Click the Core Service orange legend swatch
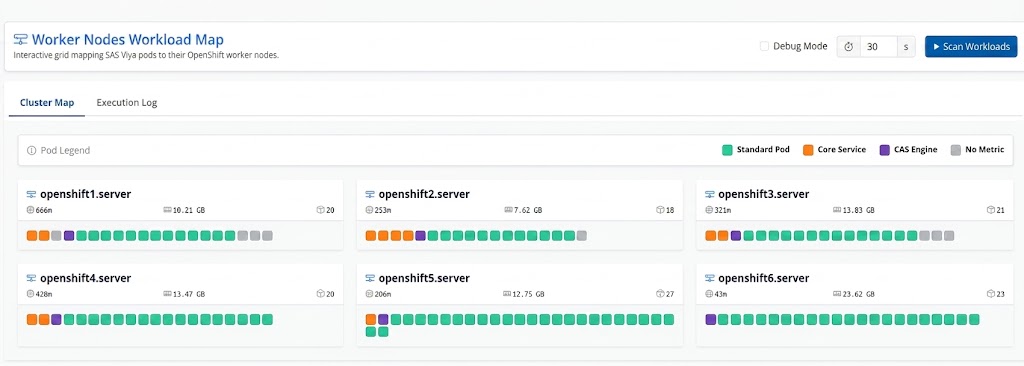Viewport: 1024px width, 366px height. tap(808, 150)
